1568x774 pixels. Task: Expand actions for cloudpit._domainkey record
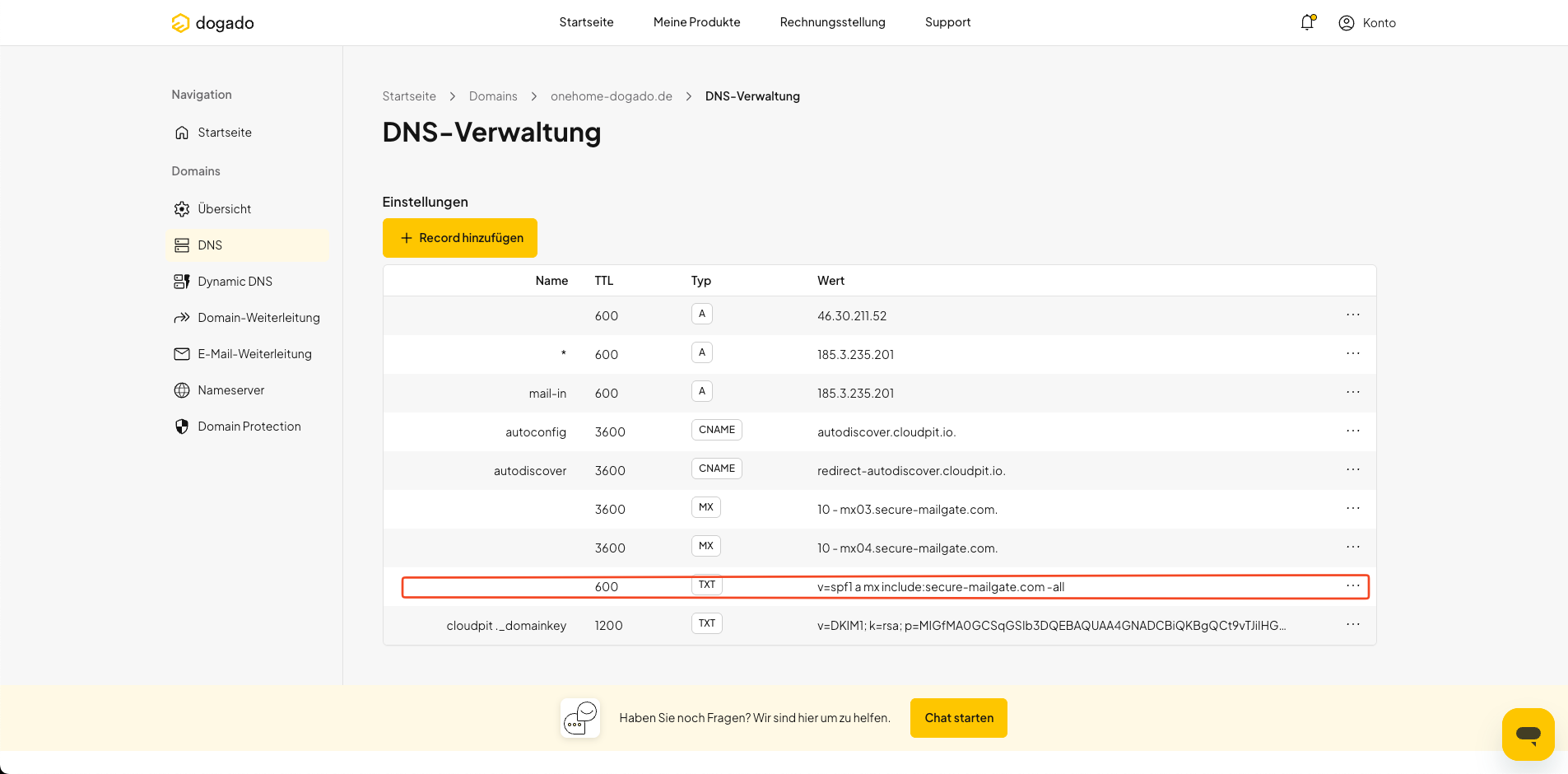1353,624
